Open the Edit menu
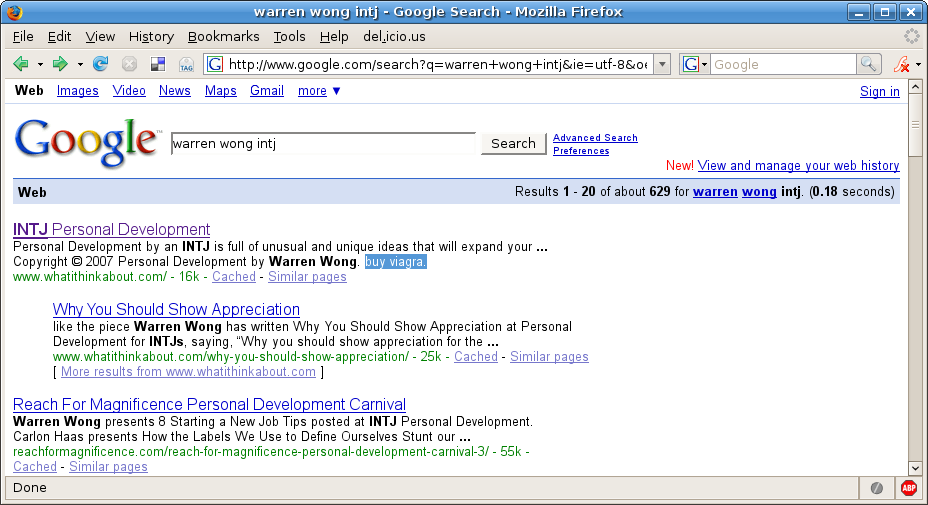This screenshot has width=928, height=505. [59, 37]
